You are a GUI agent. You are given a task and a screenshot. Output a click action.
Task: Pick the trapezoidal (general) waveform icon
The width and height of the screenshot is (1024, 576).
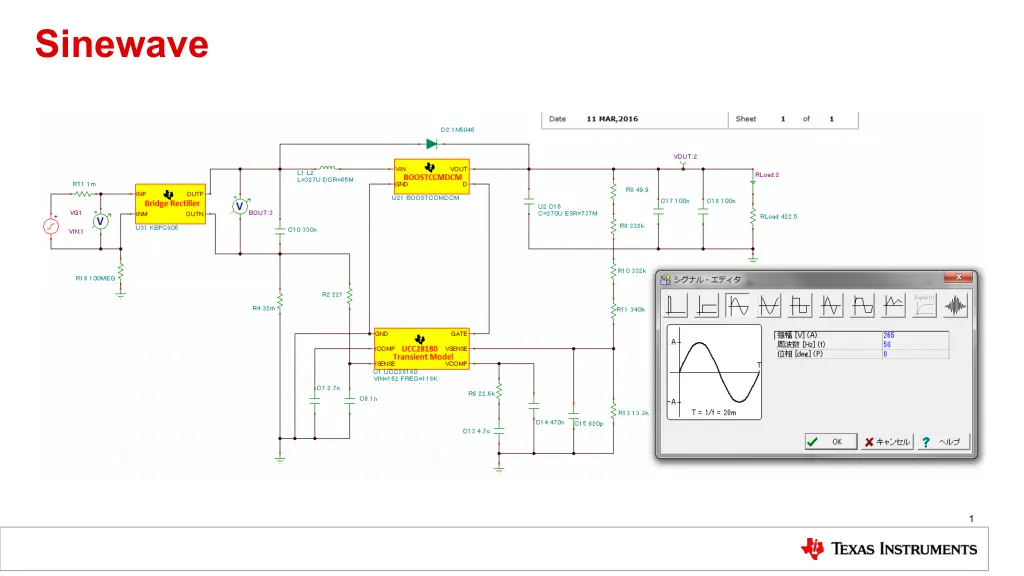pyautogui.click(x=862, y=304)
